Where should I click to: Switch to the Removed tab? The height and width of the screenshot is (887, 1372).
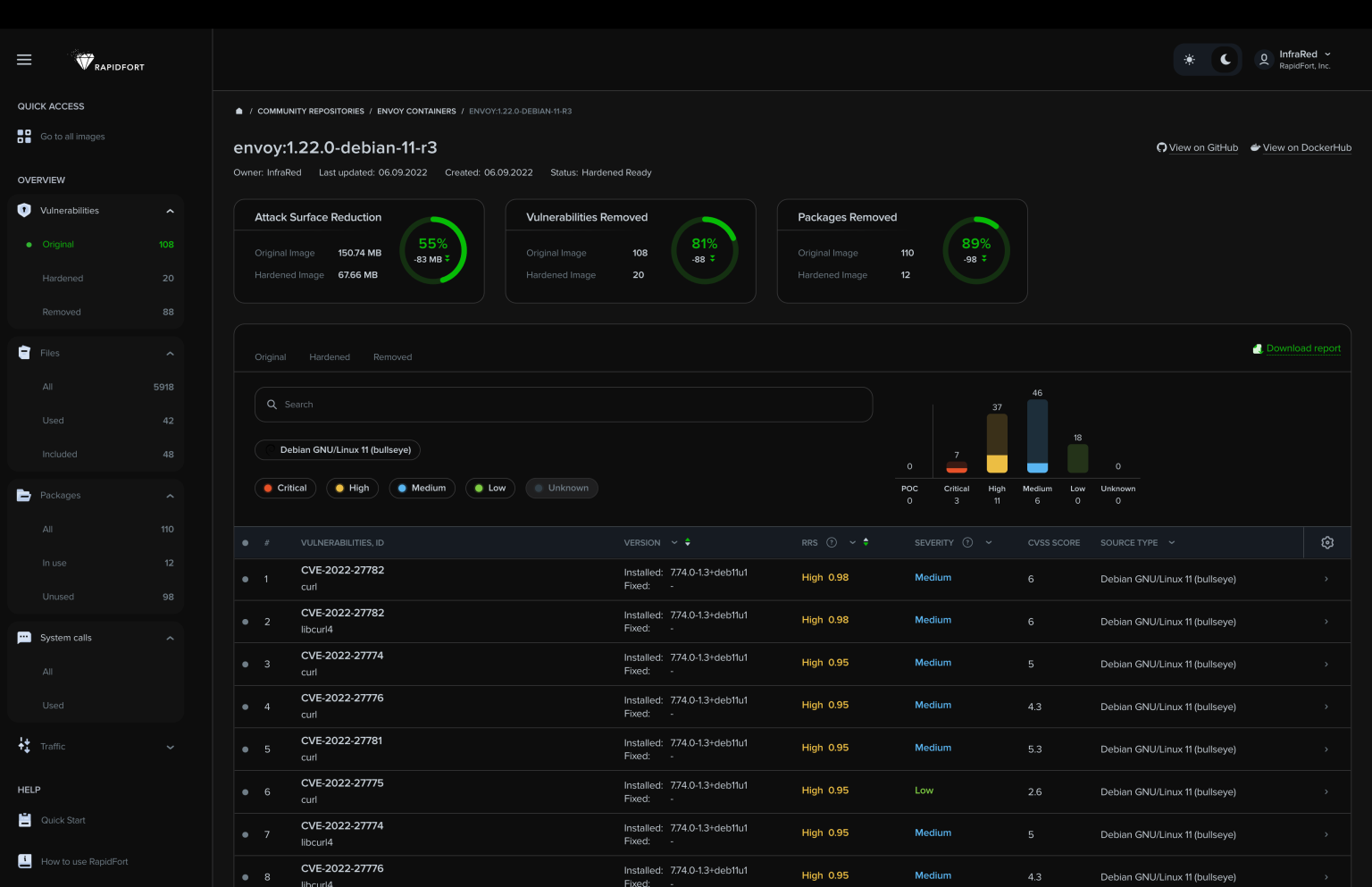click(392, 357)
